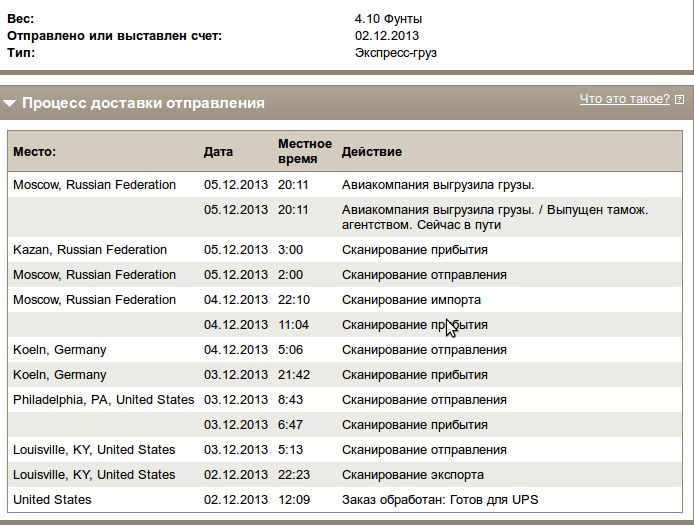
Task: Select the 12:09 time in United States row
Action: click(x=294, y=500)
